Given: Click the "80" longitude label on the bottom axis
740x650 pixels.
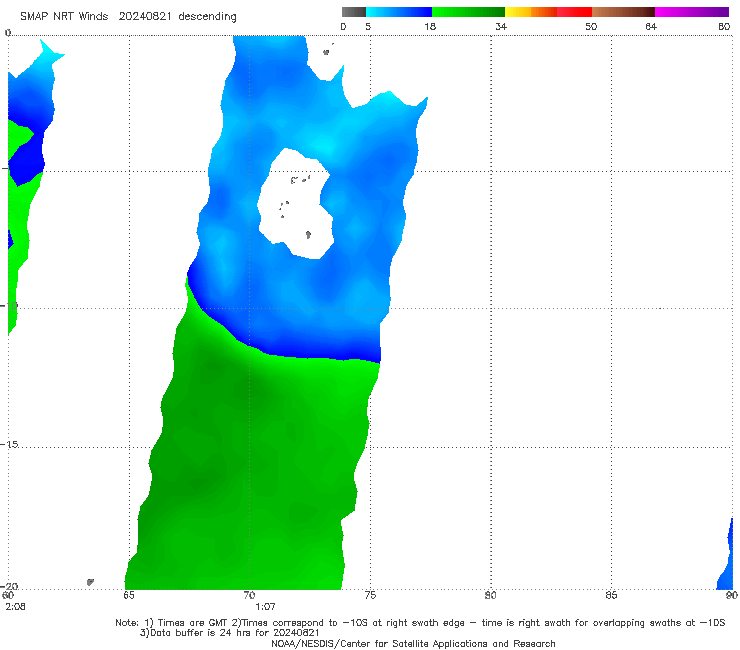Looking at the screenshot, I should pos(490,595).
